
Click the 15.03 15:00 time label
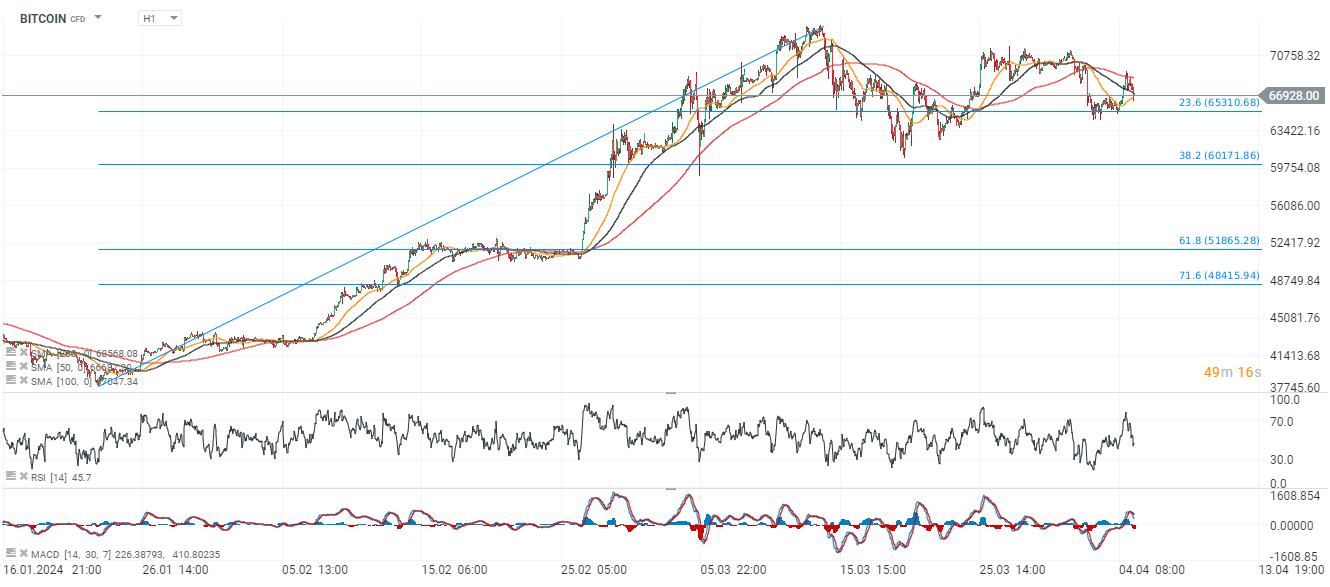coord(874,570)
